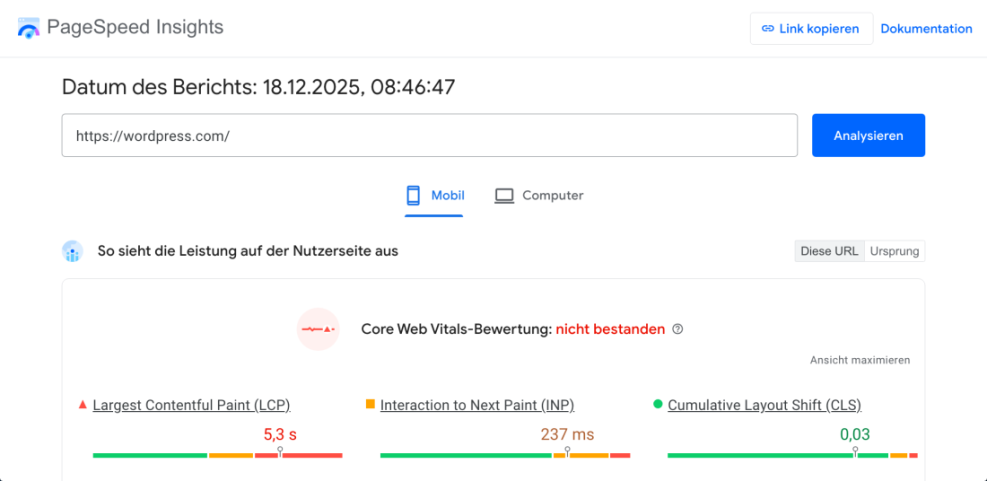The height and width of the screenshot is (481, 987).
Task: Click the link icon inside Link kopieren
Action: [x=767, y=28]
